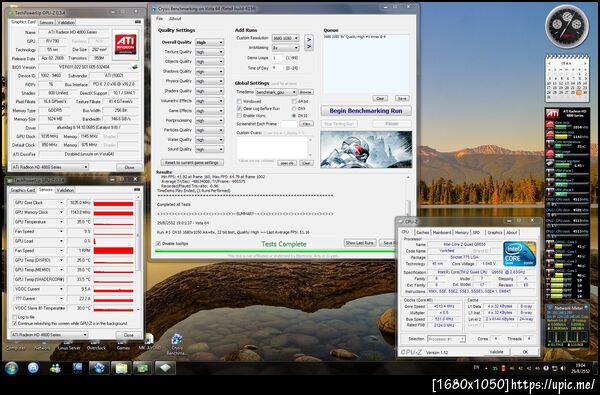Click the network tray icon
The image size is (600, 395).
click(x=554, y=368)
